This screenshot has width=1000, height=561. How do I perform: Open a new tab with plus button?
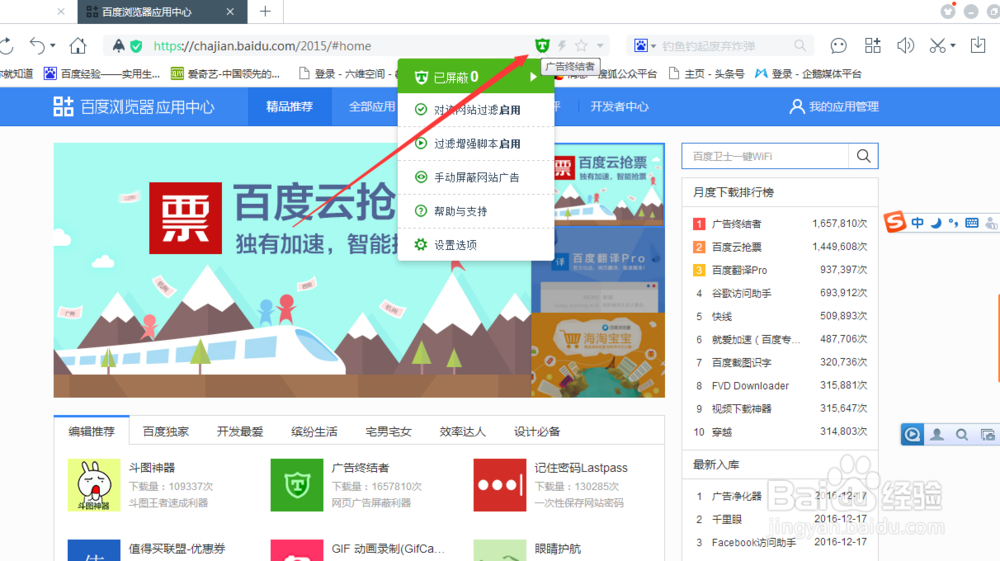[x=265, y=11]
